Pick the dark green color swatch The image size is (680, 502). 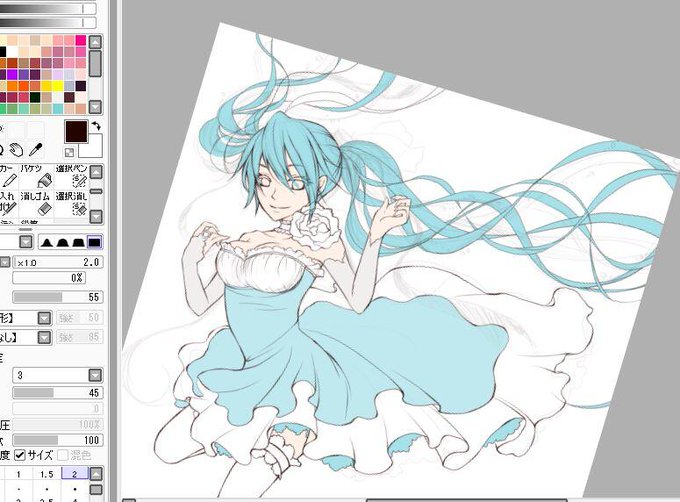35,97
